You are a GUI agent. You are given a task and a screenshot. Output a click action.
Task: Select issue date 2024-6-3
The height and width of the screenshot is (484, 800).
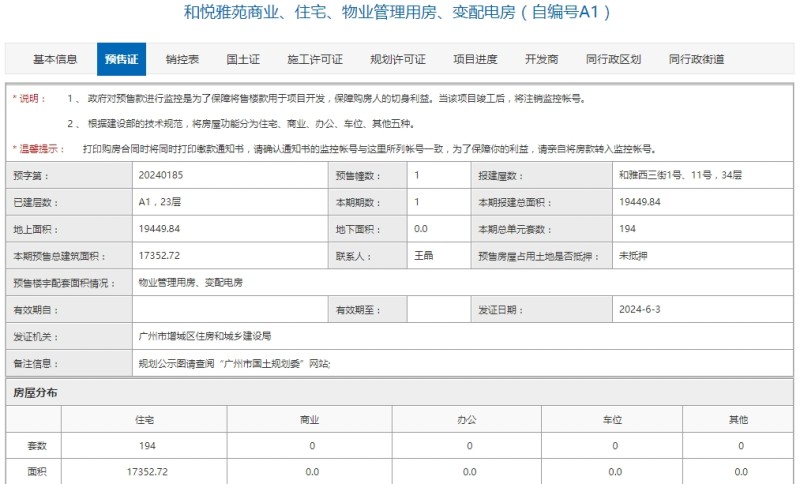pos(640,309)
